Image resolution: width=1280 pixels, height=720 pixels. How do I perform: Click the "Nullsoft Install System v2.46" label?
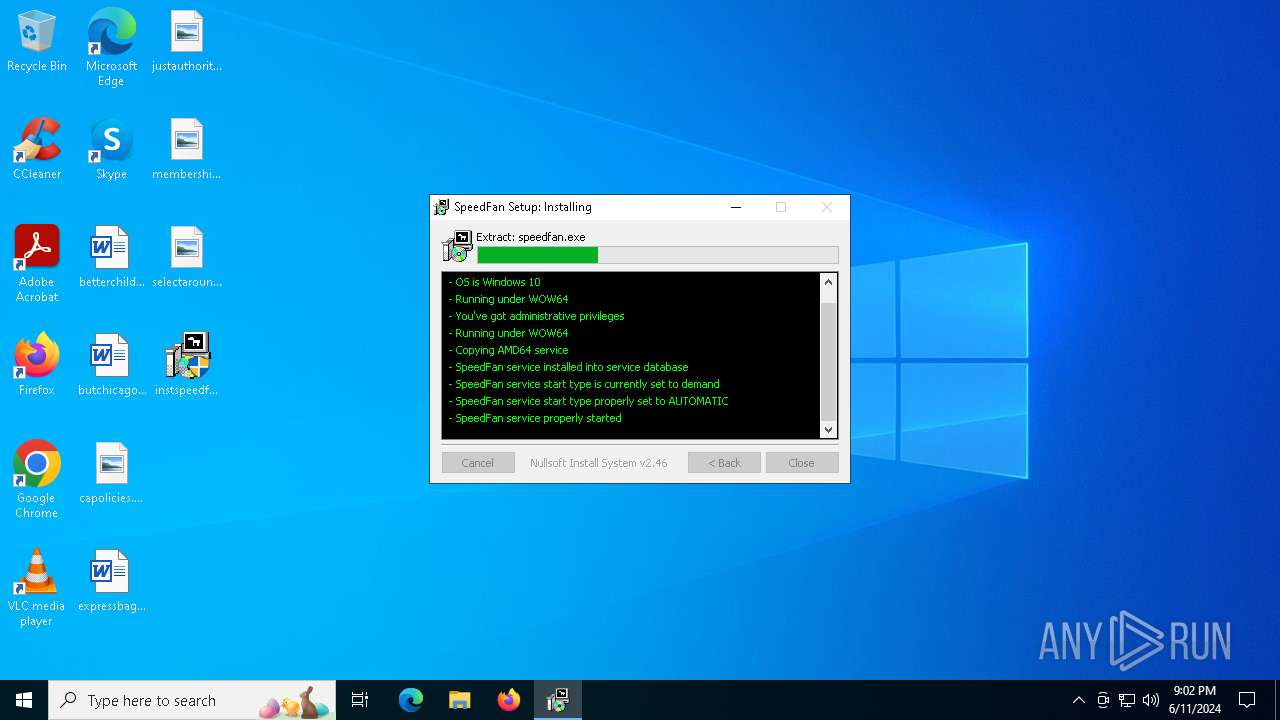[599, 463]
